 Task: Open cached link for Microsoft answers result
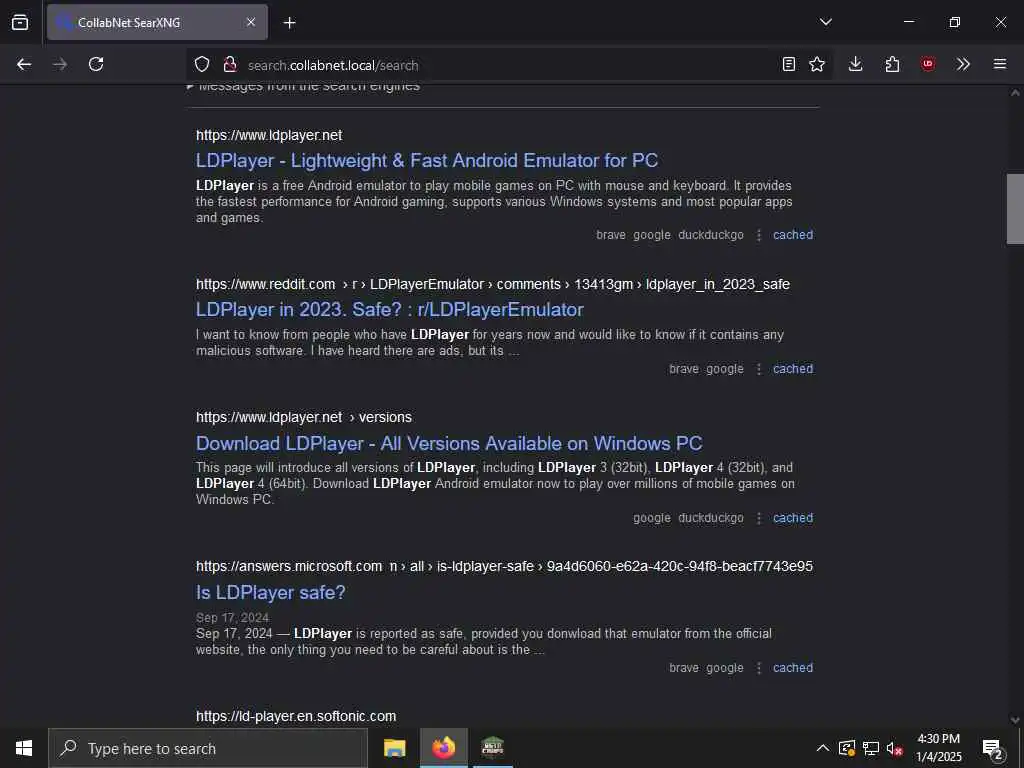coord(793,668)
